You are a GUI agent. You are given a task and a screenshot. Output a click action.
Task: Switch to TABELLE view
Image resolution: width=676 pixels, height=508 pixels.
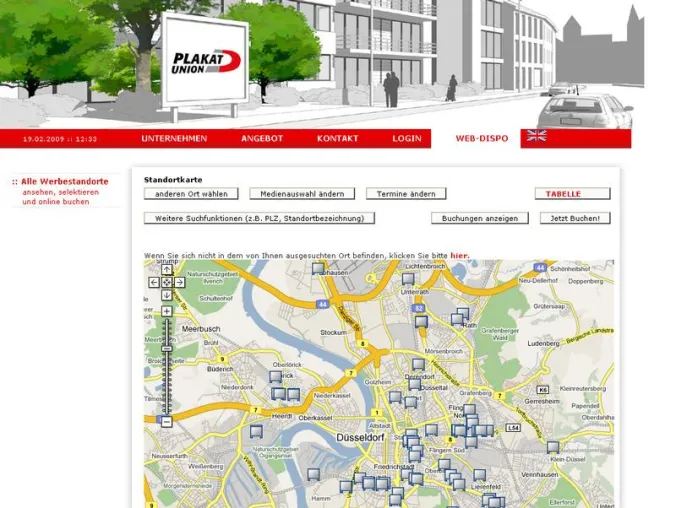pyautogui.click(x=573, y=194)
